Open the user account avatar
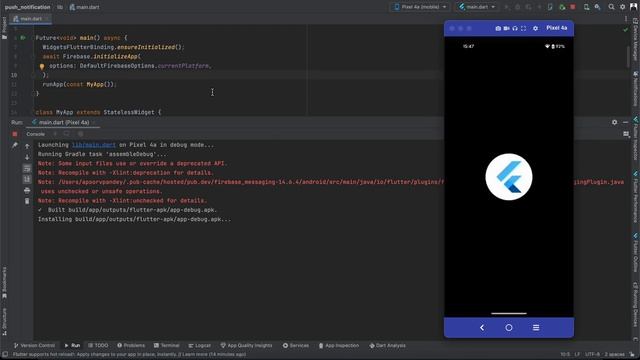The image size is (640, 360). pos(633,7)
